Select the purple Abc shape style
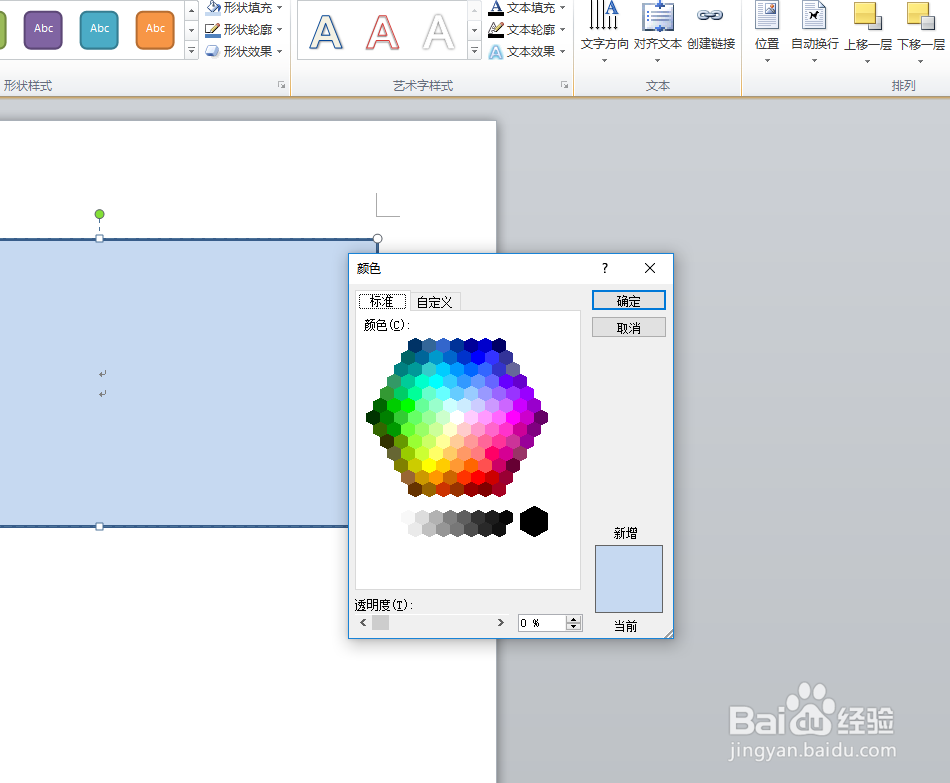Viewport: 950px width, 783px height. (x=43, y=29)
